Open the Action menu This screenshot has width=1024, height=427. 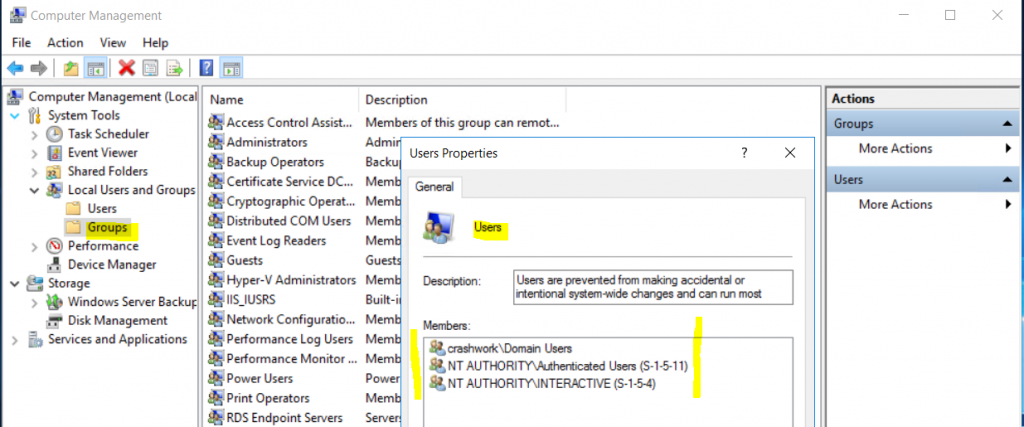[65, 42]
